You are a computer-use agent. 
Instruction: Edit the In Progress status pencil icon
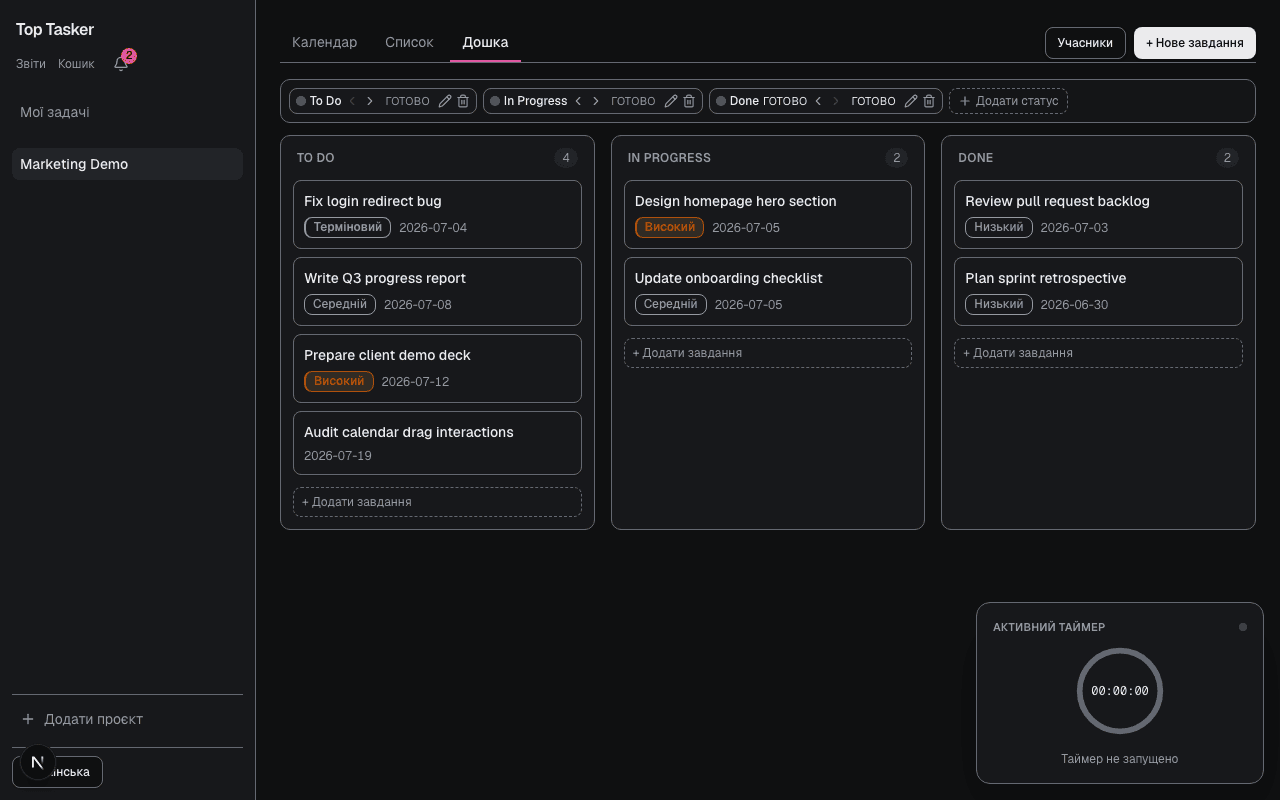point(671,101)
